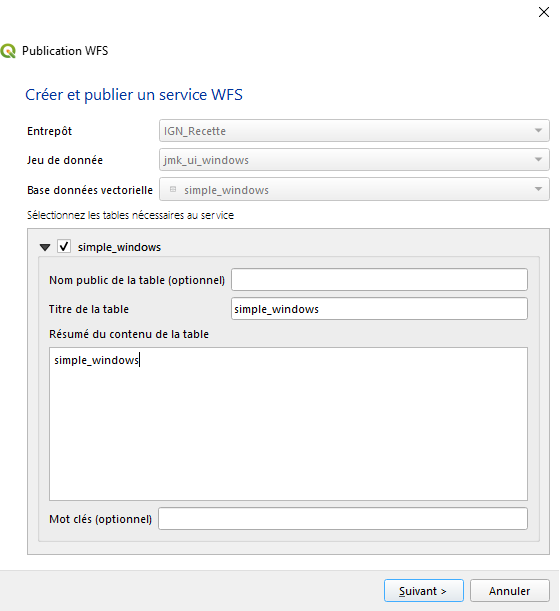Click the Résumé du contenu text area
The image size is (560, 611).
[x=288, y=424]
